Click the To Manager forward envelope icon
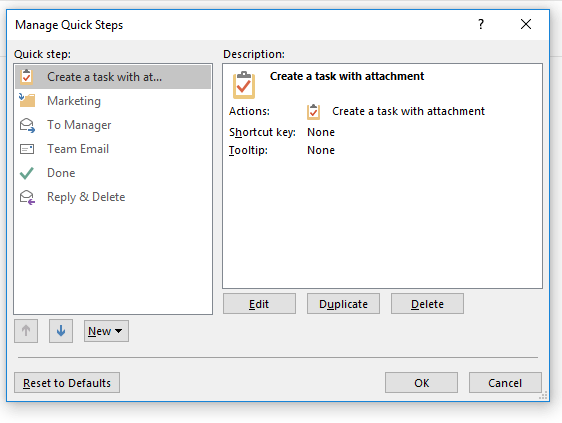The image size is (562, 423). tap(27, 125)
